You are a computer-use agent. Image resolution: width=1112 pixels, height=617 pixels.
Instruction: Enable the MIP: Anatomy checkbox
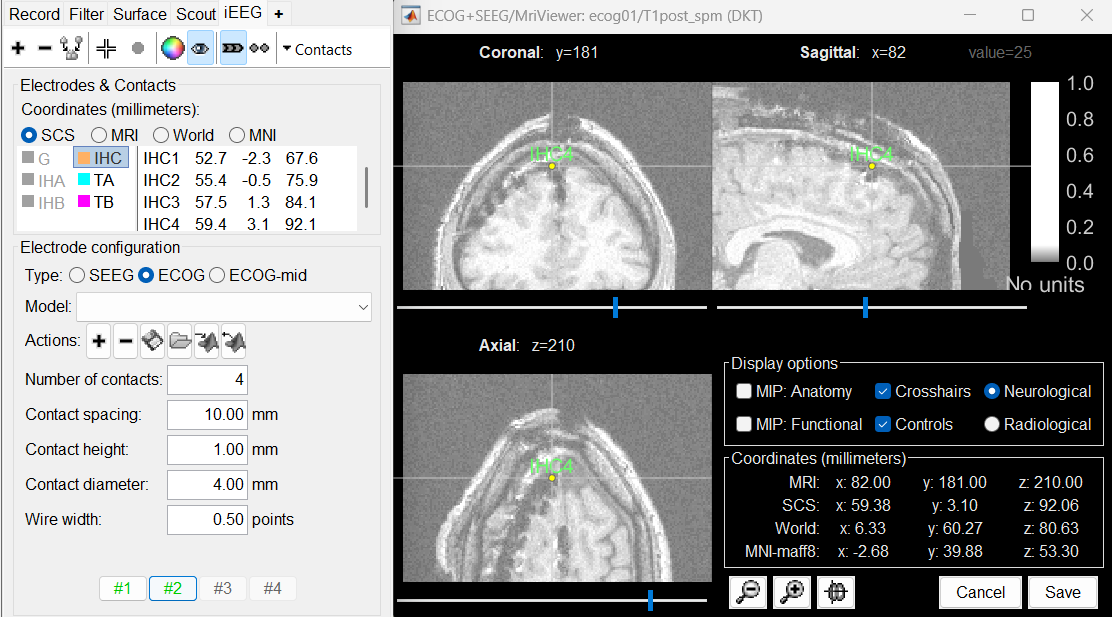coord(744,392)
